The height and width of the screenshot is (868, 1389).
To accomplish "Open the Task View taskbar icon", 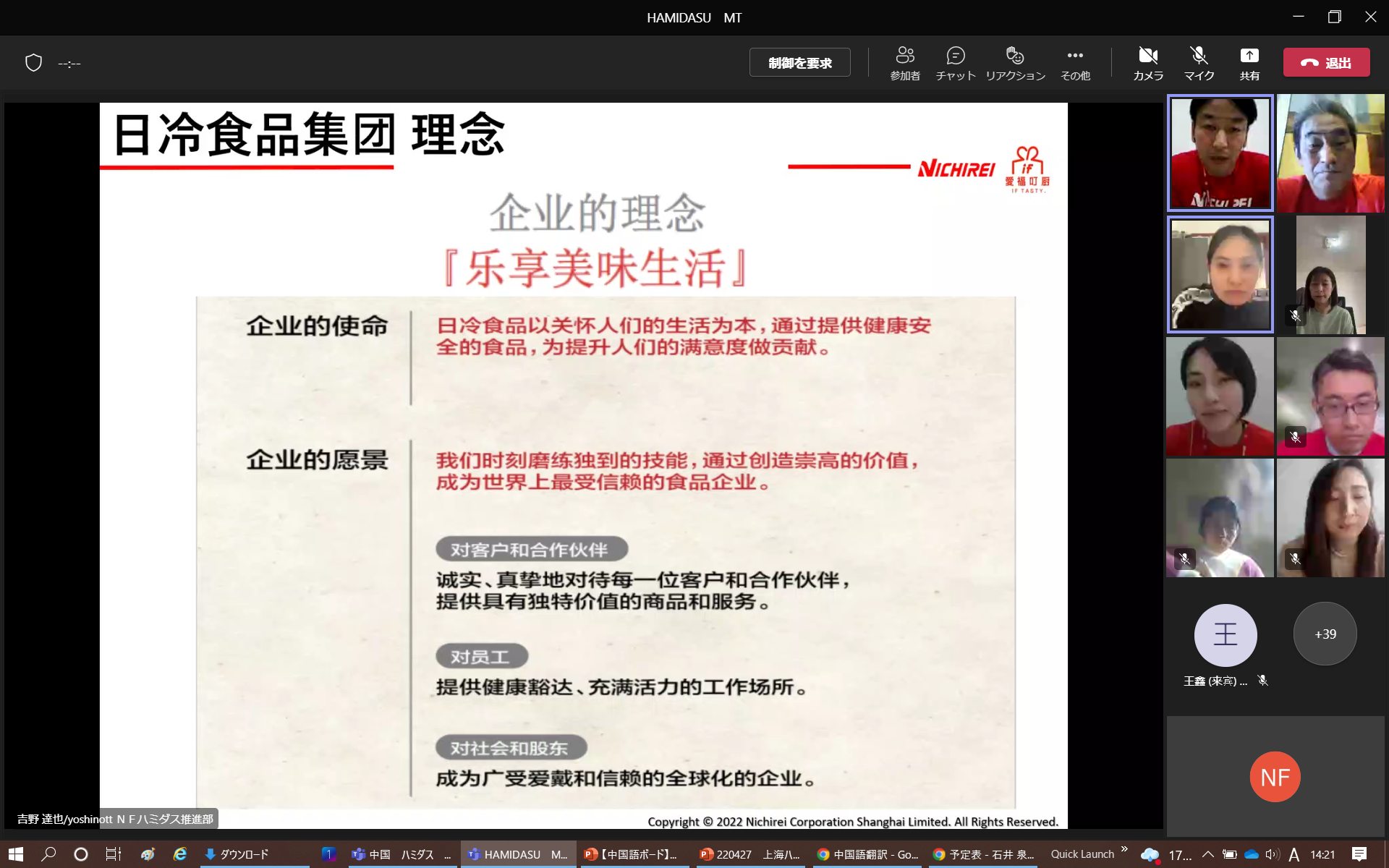I will tap(113, 854).
